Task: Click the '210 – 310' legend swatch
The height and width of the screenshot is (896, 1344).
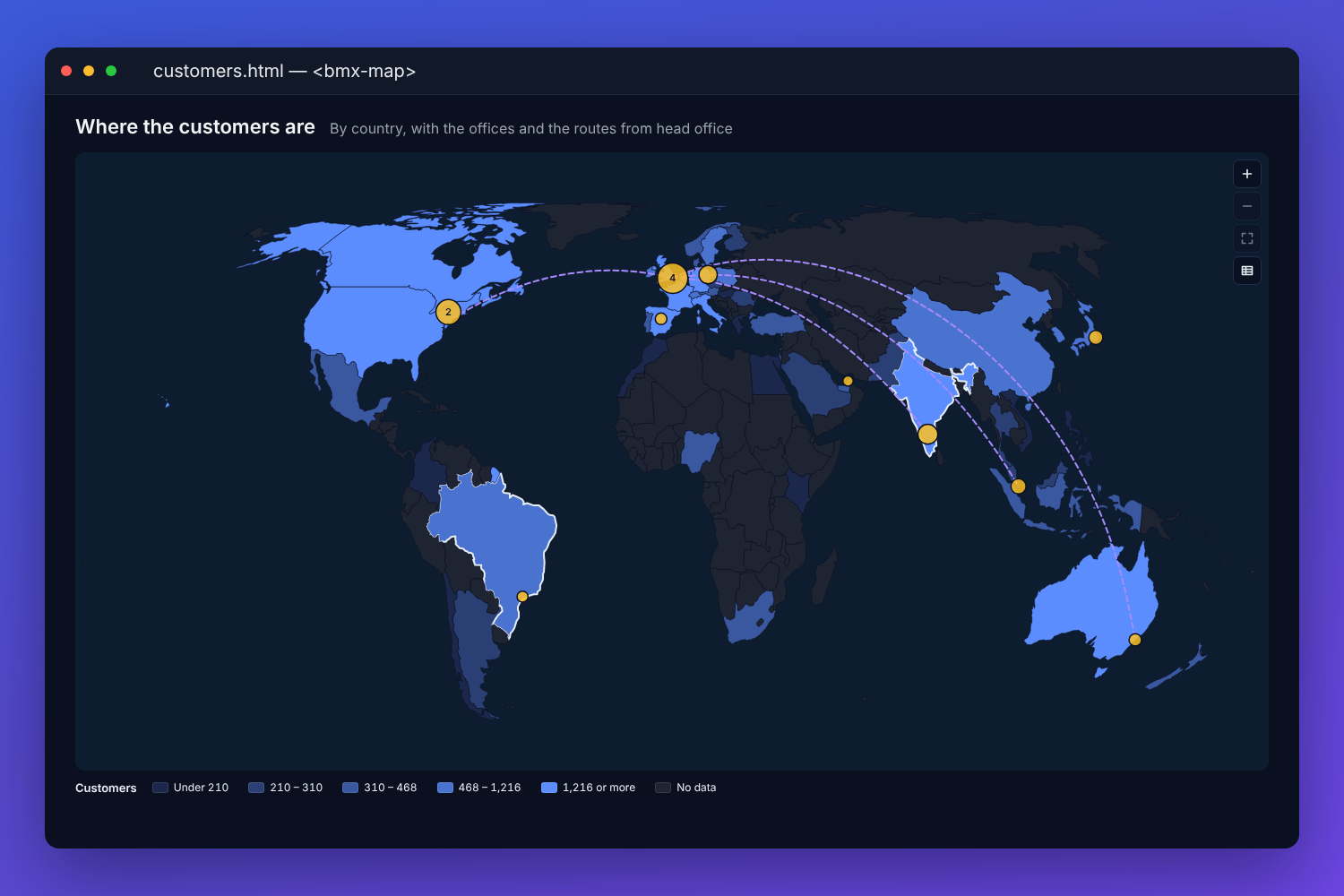Action: coord(256,788)
